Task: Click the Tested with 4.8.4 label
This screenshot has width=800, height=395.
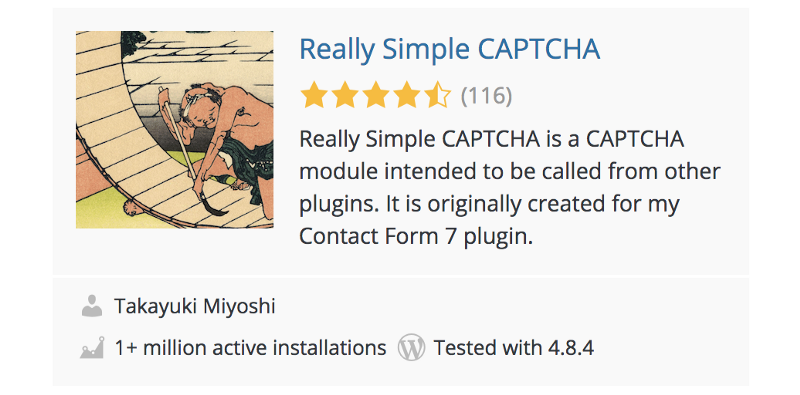Action: (514, 348)
